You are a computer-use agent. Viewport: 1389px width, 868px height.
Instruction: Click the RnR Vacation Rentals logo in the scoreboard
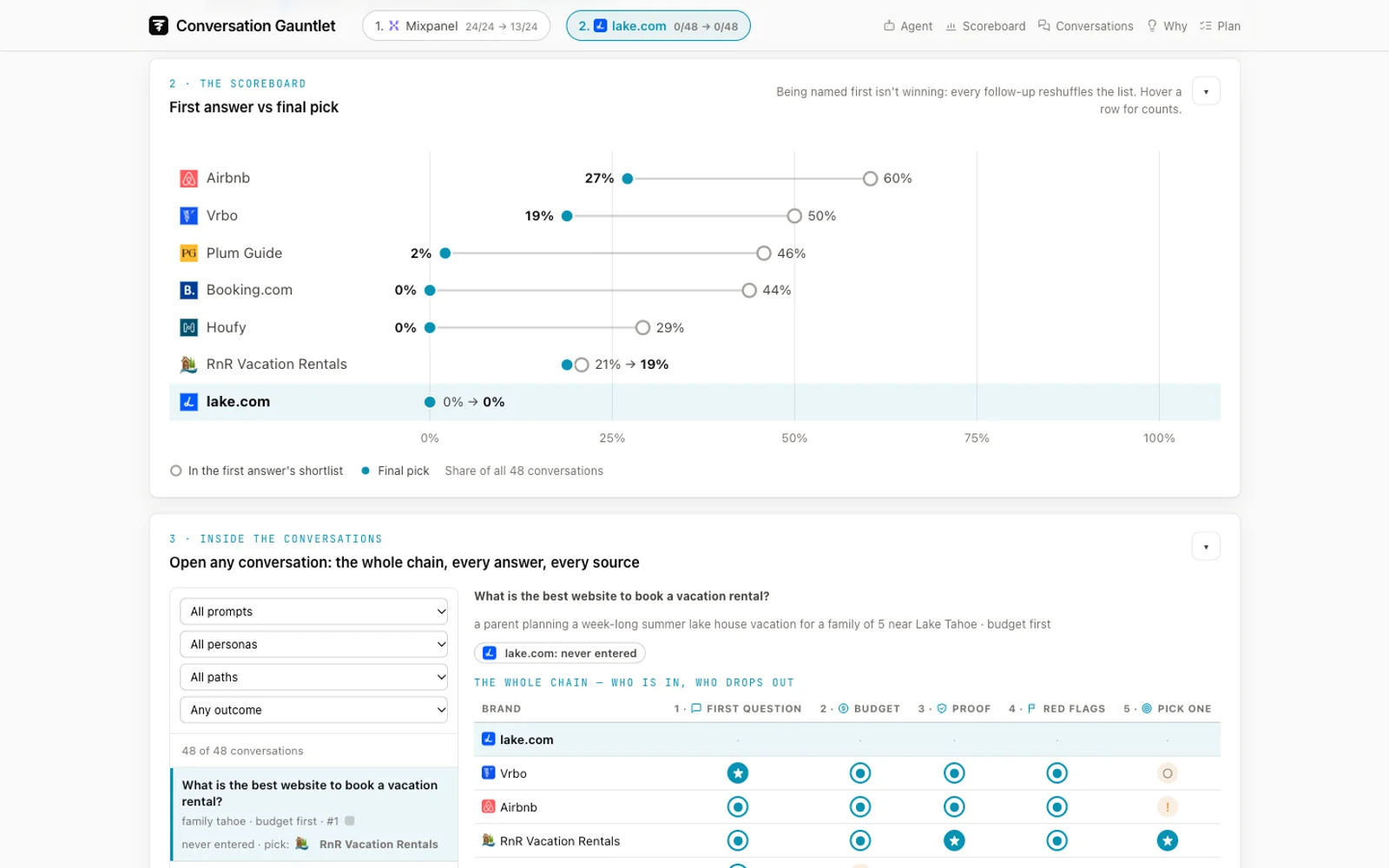click(188, 365)
